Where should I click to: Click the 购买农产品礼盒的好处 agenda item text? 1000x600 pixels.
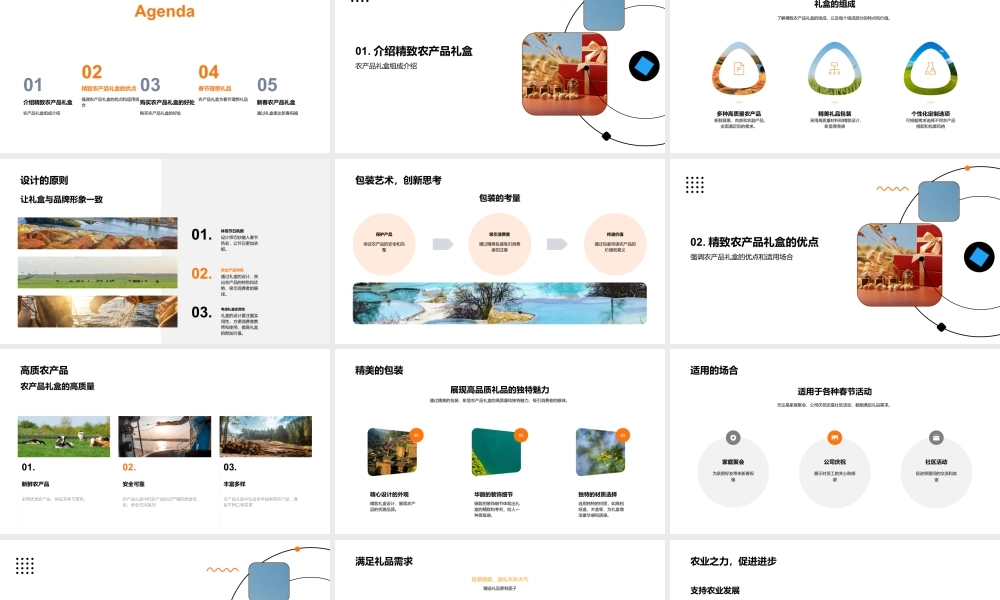tap(167, 102)
